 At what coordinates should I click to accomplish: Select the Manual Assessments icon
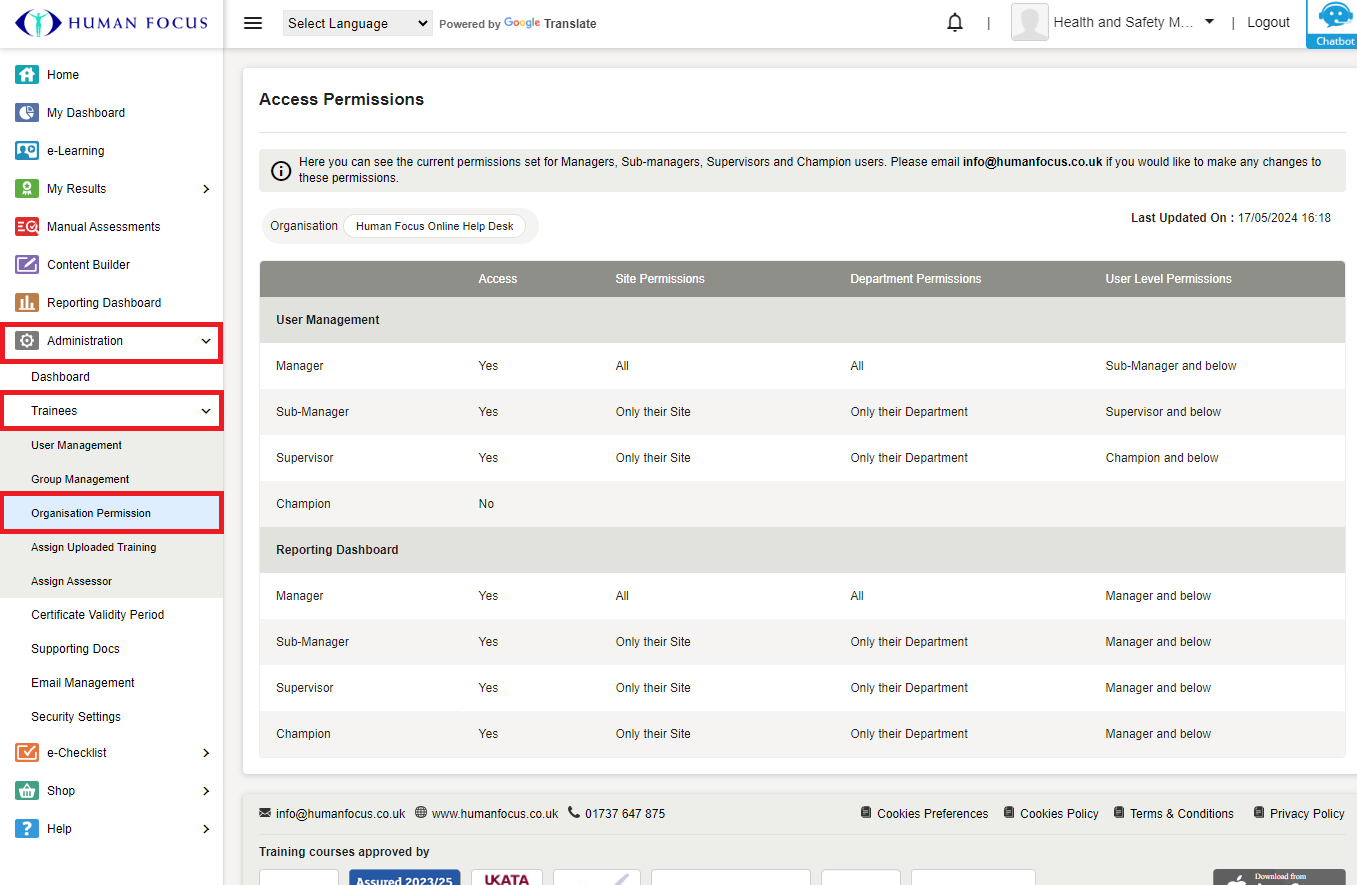pyautogui.click(x=27, y=227)
